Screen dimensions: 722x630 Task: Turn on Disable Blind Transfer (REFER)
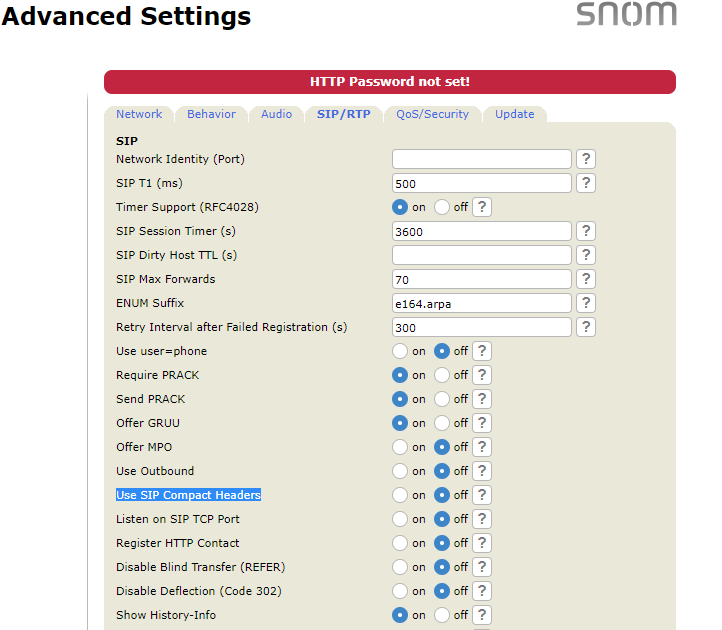click(400, 567)
